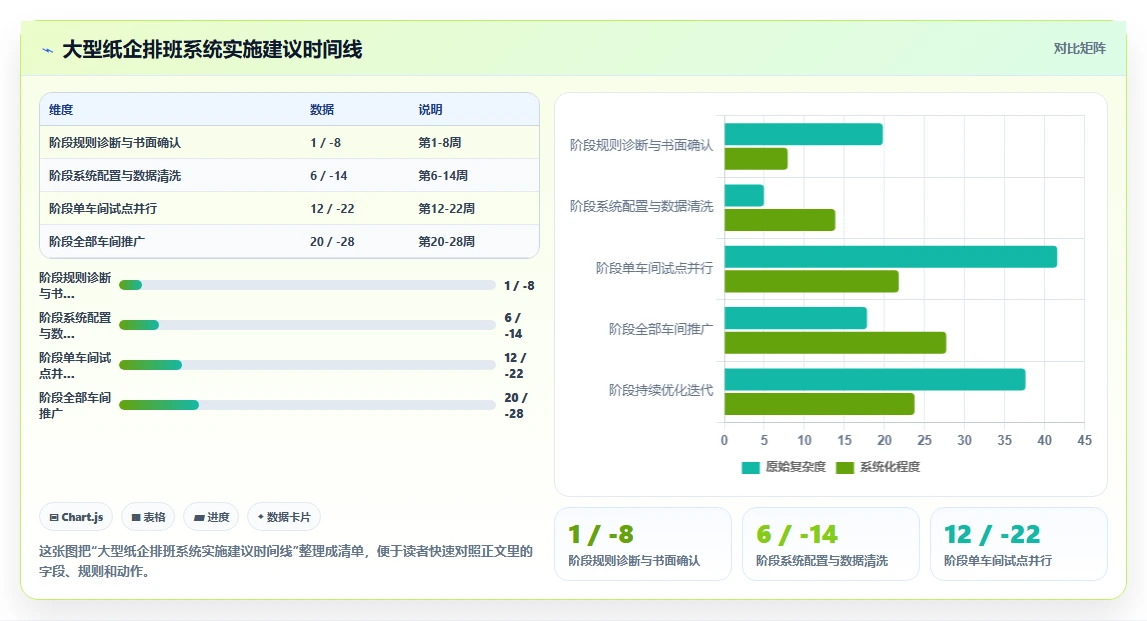Click the 对比矩阵 label
The width and height of the screenshot is (1147, 621).
1079,48
